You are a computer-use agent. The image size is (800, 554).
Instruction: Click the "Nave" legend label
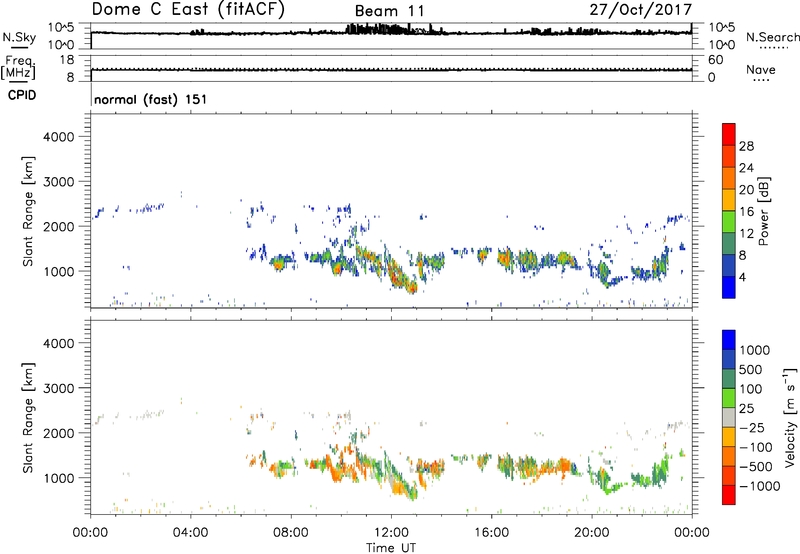point(761,69)
